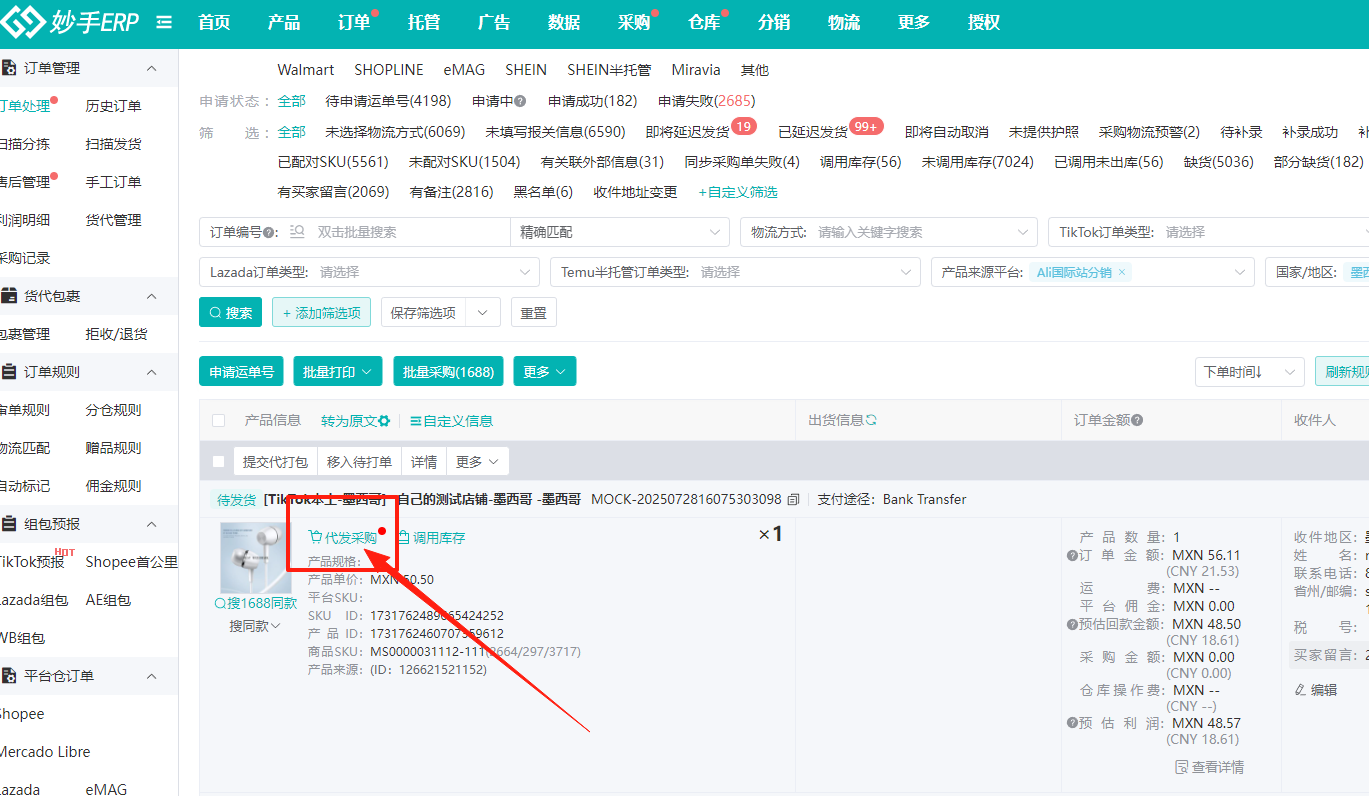Image resolution: width=1369 pixels, height=796 pixels.
Task: Click the help icon beside 订单金额 row label
Action: [1072, 556]
